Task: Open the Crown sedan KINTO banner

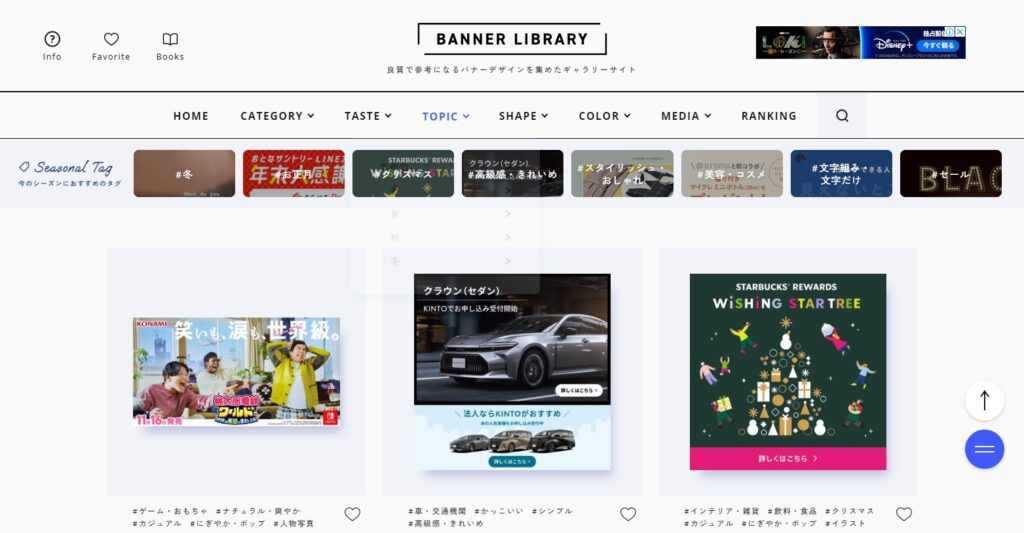Action: pos(512,372)
